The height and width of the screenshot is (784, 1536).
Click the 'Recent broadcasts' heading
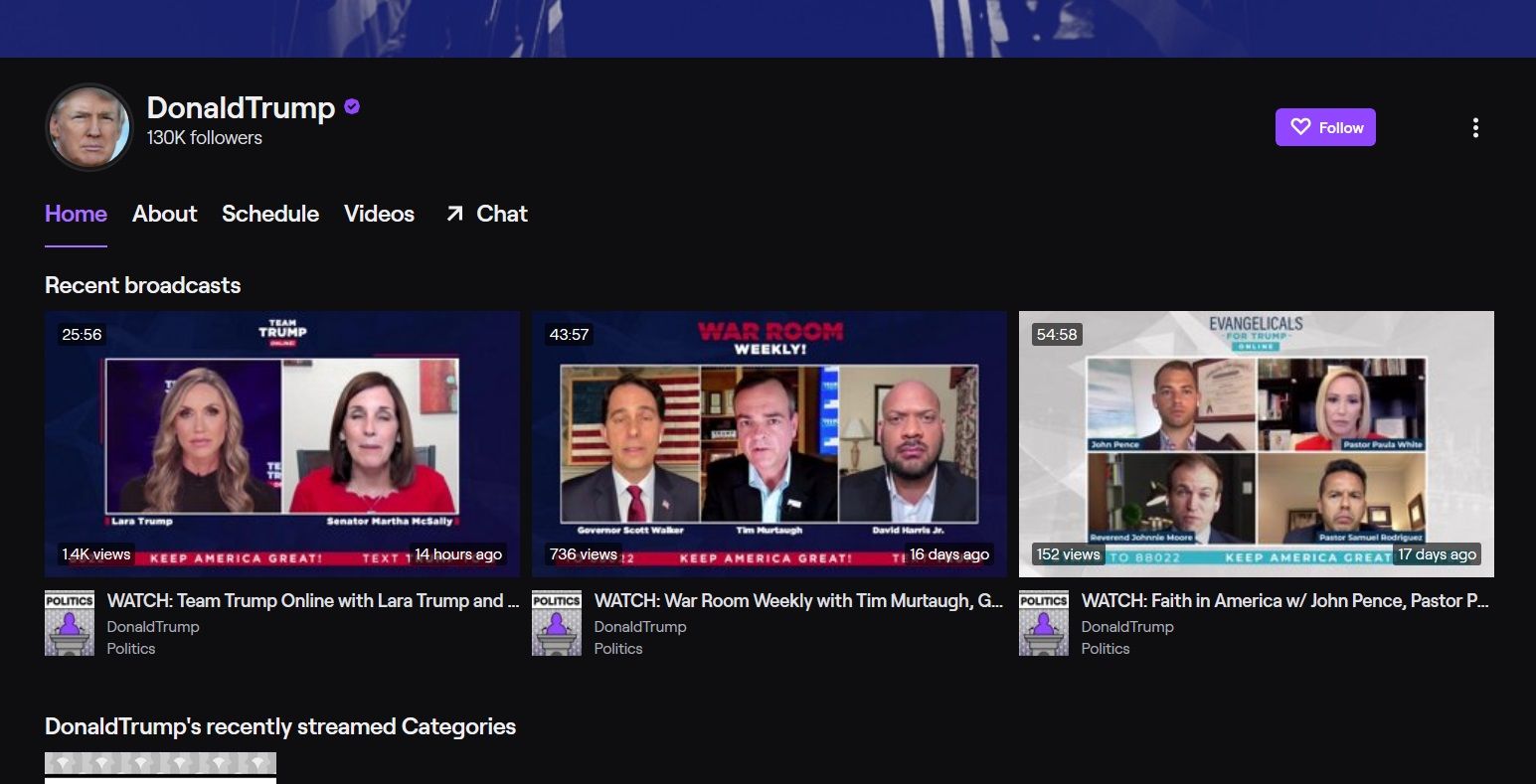pyautogui.click(x=142, y=285)
